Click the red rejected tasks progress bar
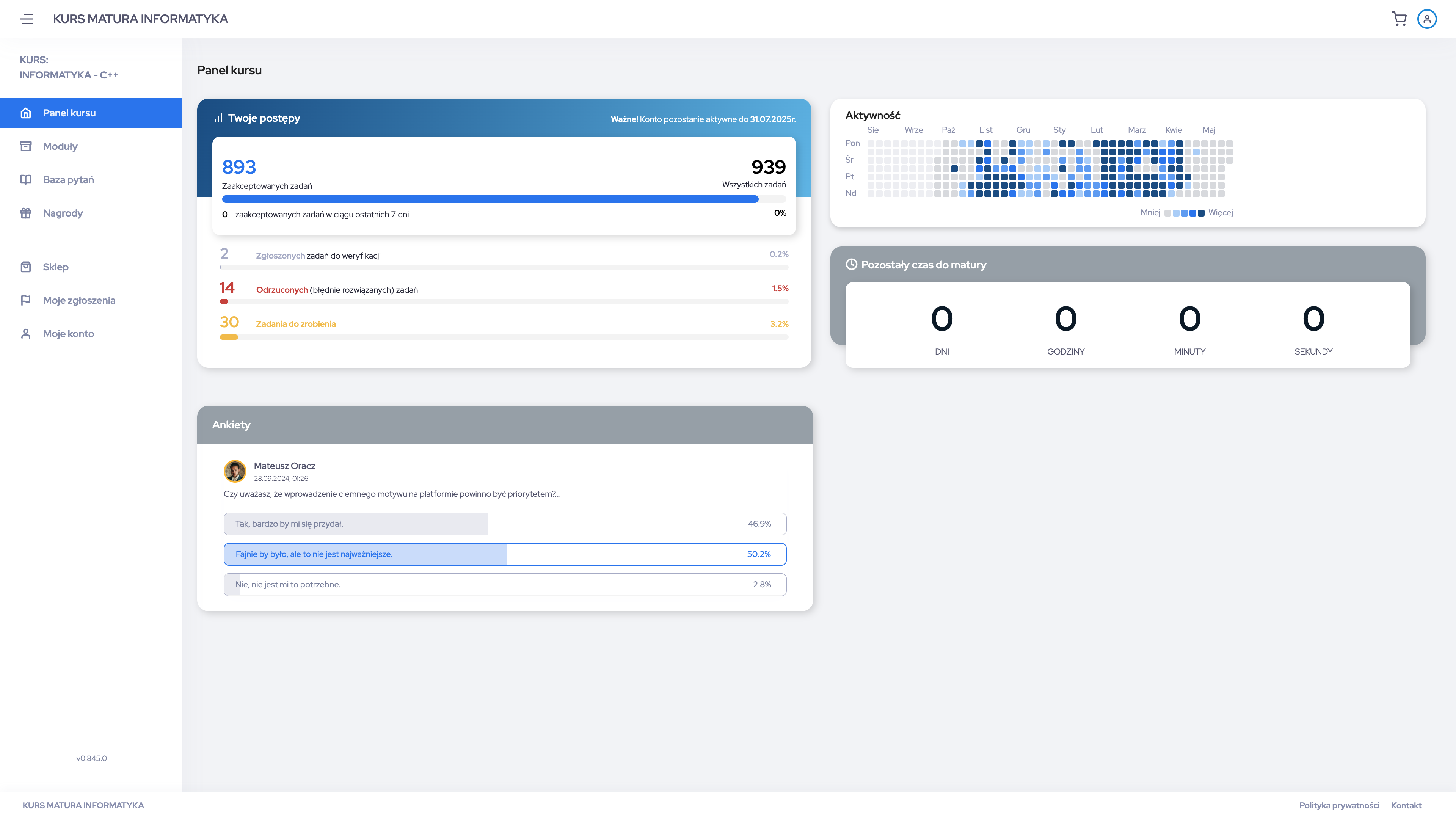 224,302
